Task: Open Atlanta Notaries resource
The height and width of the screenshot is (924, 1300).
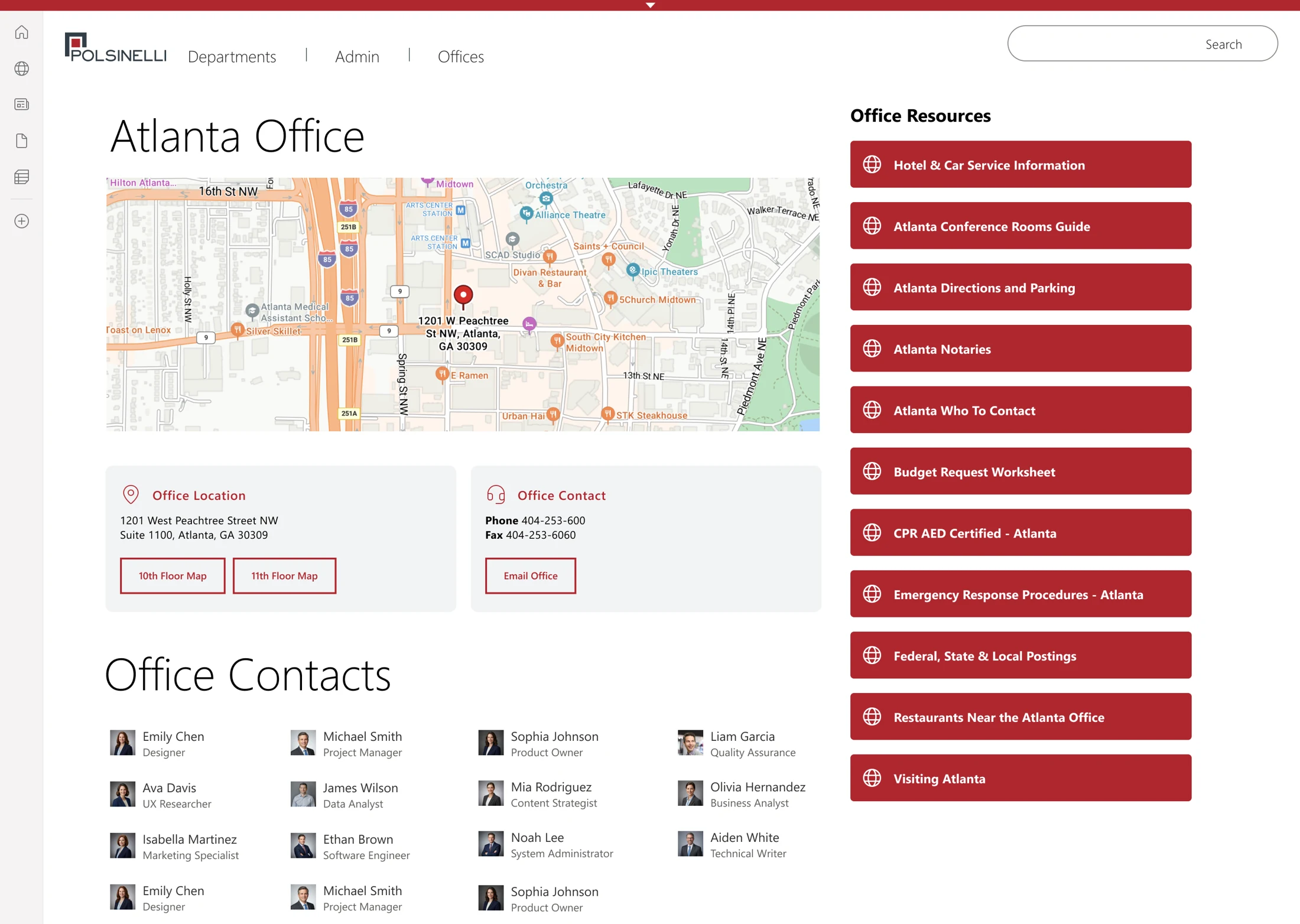Action: [1020, 349]
